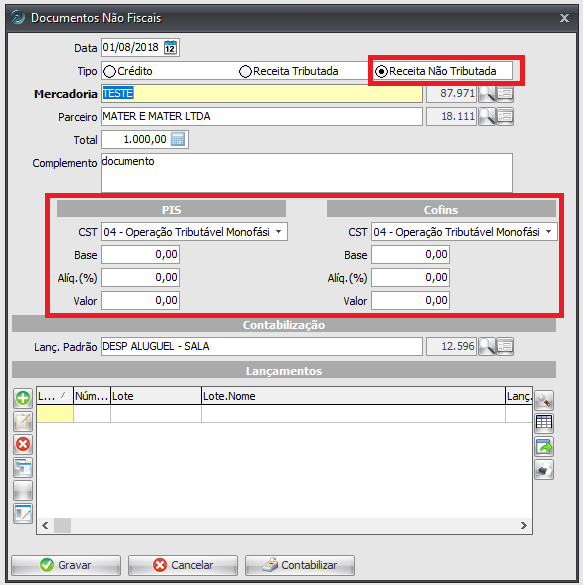The height and width of the screenshot is (585, 583).
Task: Print the lançamentos list via the printer icon
Action: 544,470
